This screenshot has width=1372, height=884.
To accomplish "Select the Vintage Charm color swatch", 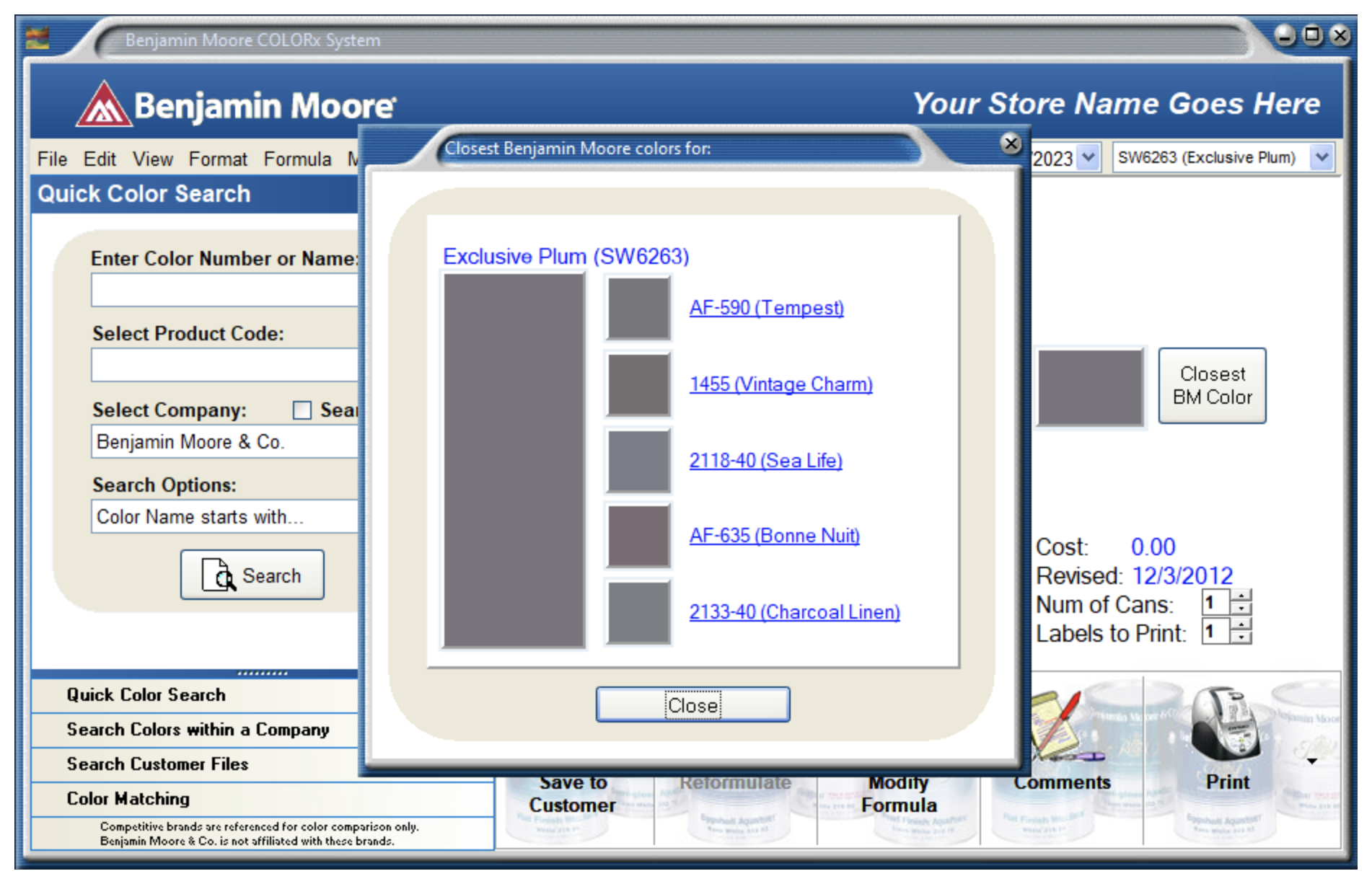I will (x=638, y=385).
